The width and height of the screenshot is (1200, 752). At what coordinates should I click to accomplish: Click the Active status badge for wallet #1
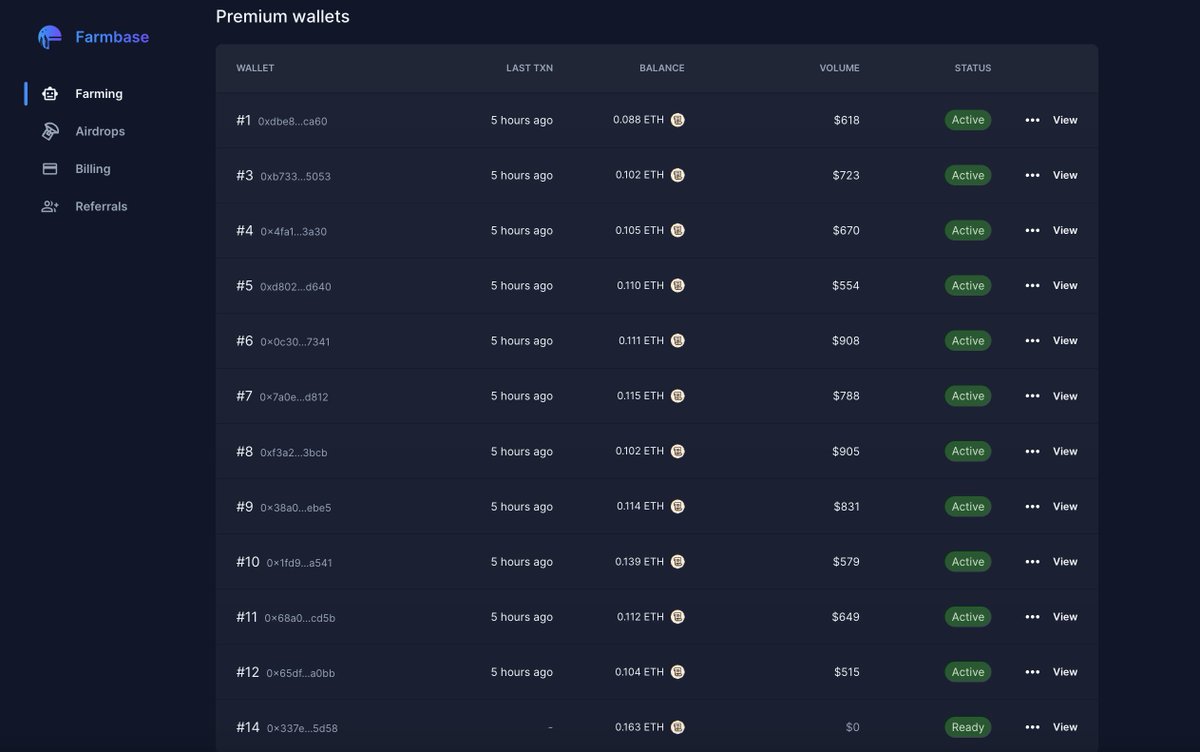pos(968,120)
